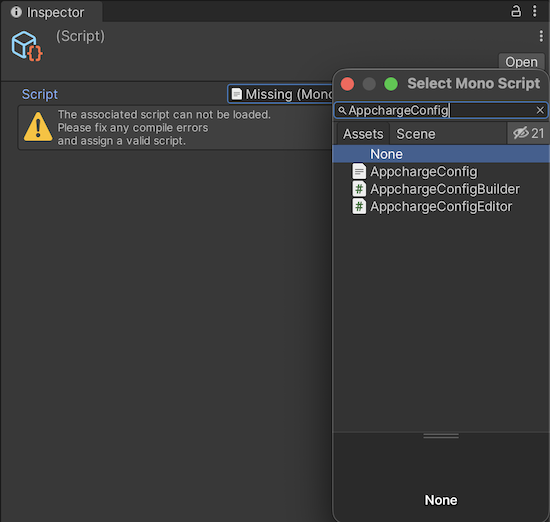550x522 pixels.
Task: Click the Select Mono Script title
Action: pos(474,83)
